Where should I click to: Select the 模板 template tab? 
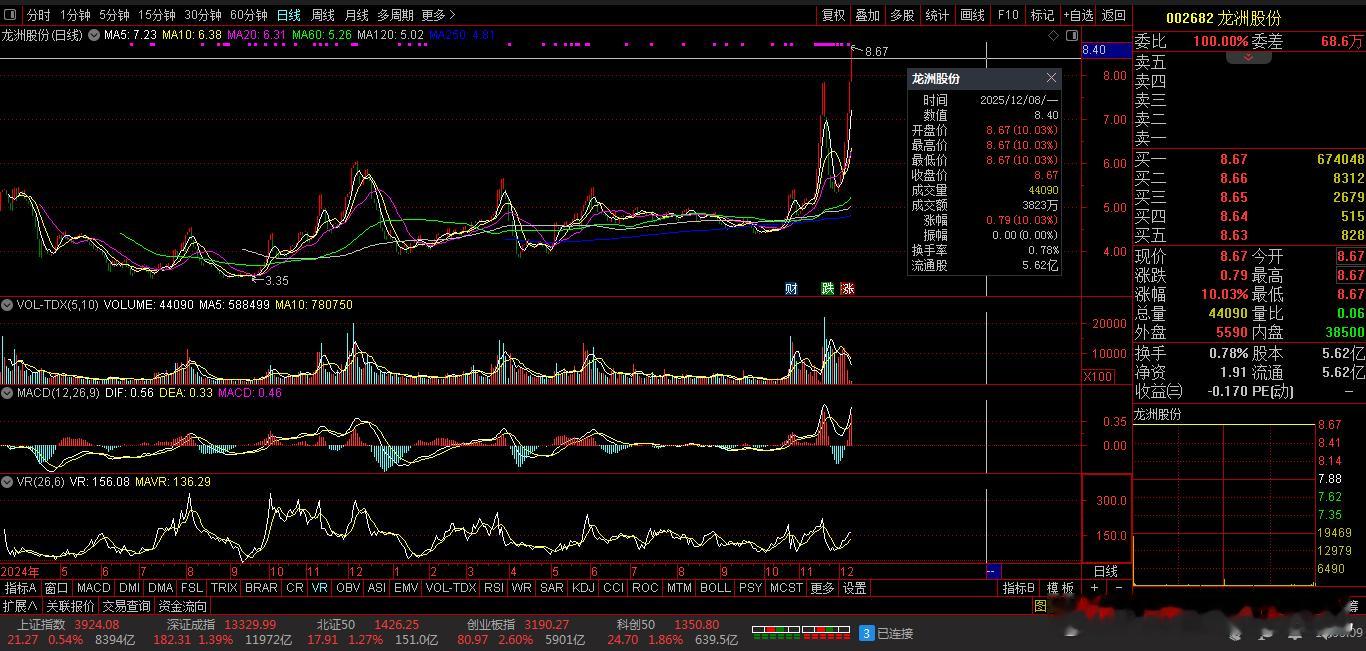[x=1060, y=588]
